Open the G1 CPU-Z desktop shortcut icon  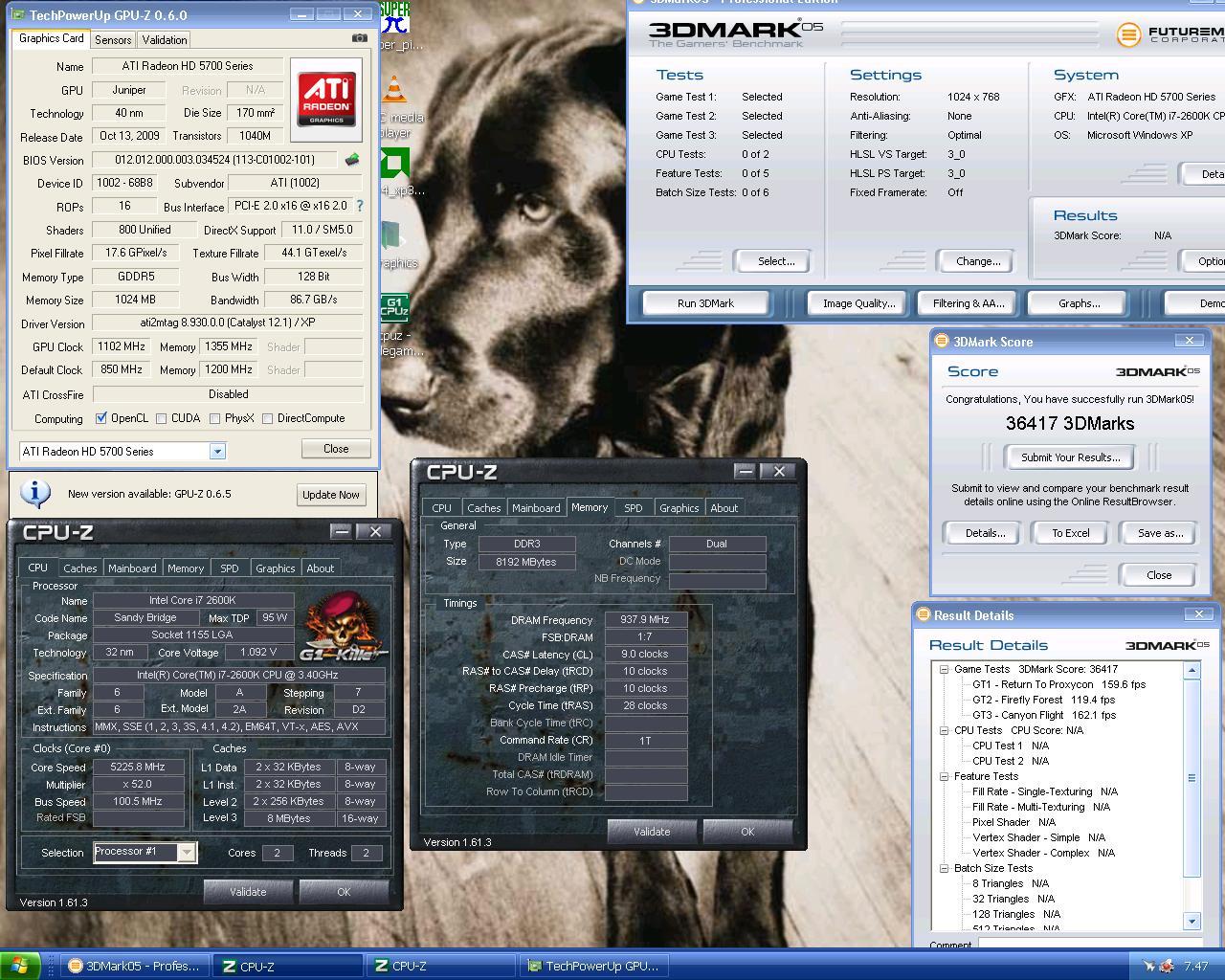394,308
